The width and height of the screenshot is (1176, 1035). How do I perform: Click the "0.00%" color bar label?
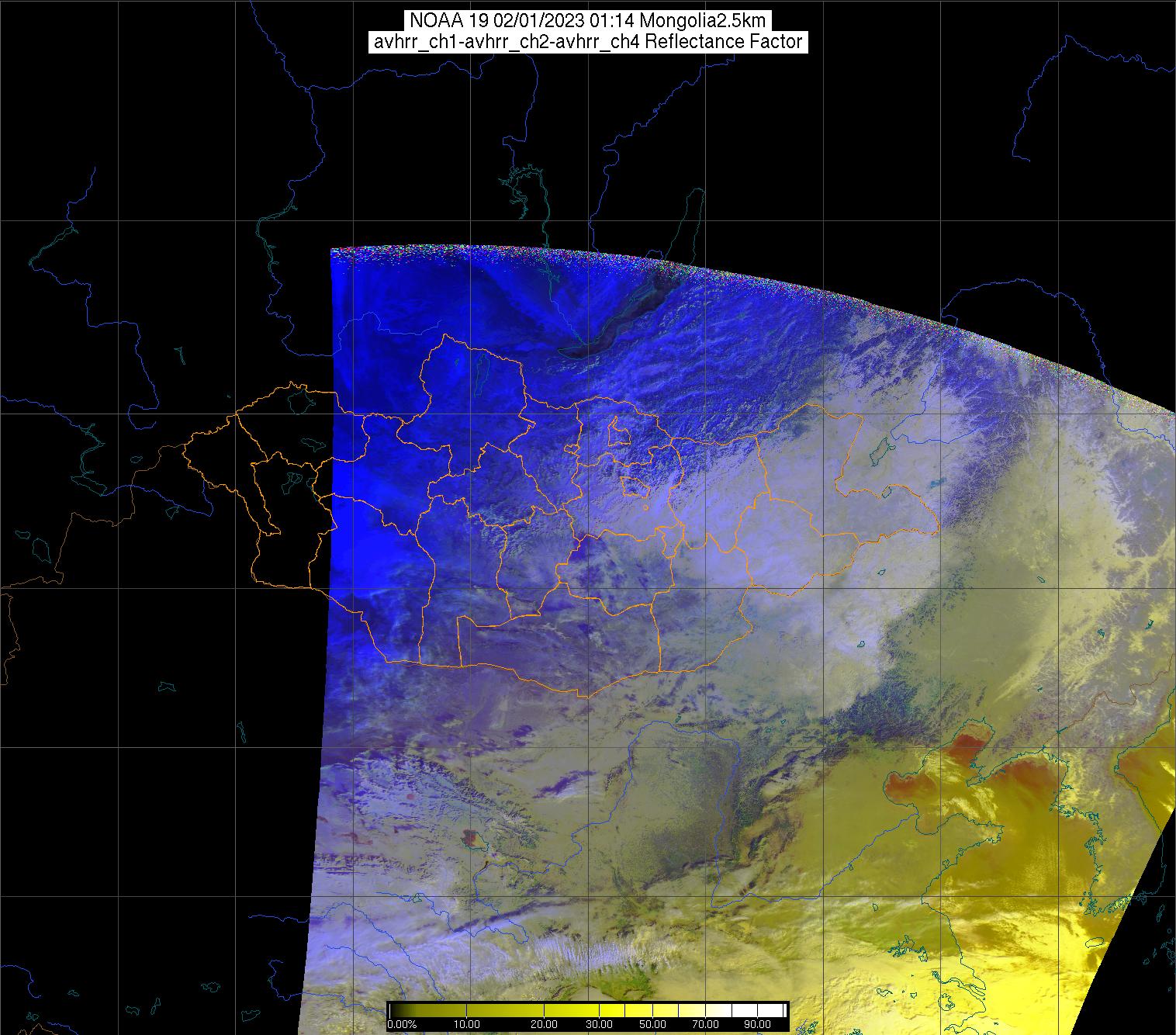tap(402, 1025)
